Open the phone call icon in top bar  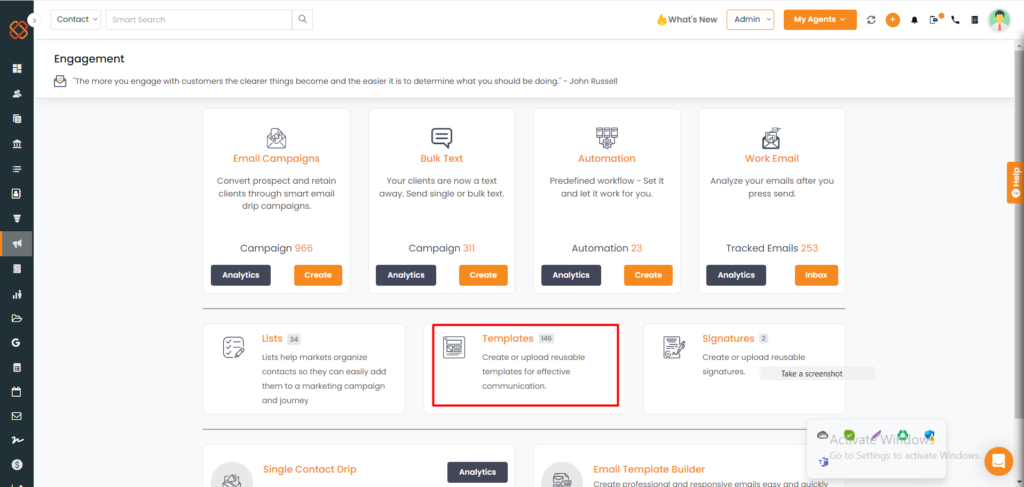click(955, 20)
